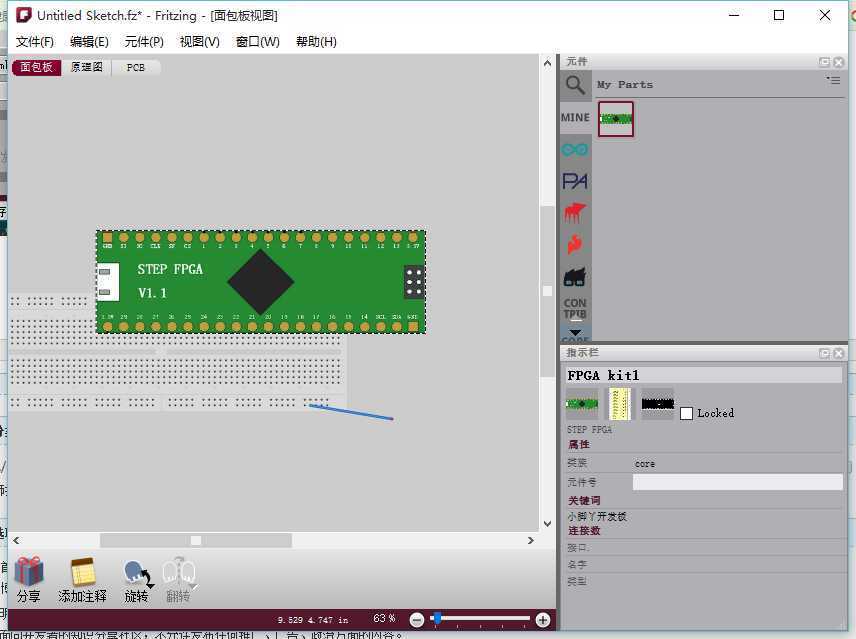Screen dimensions: 856x639
Task: Click horizontal scrollbar left arrow
Action: point(16,540)
